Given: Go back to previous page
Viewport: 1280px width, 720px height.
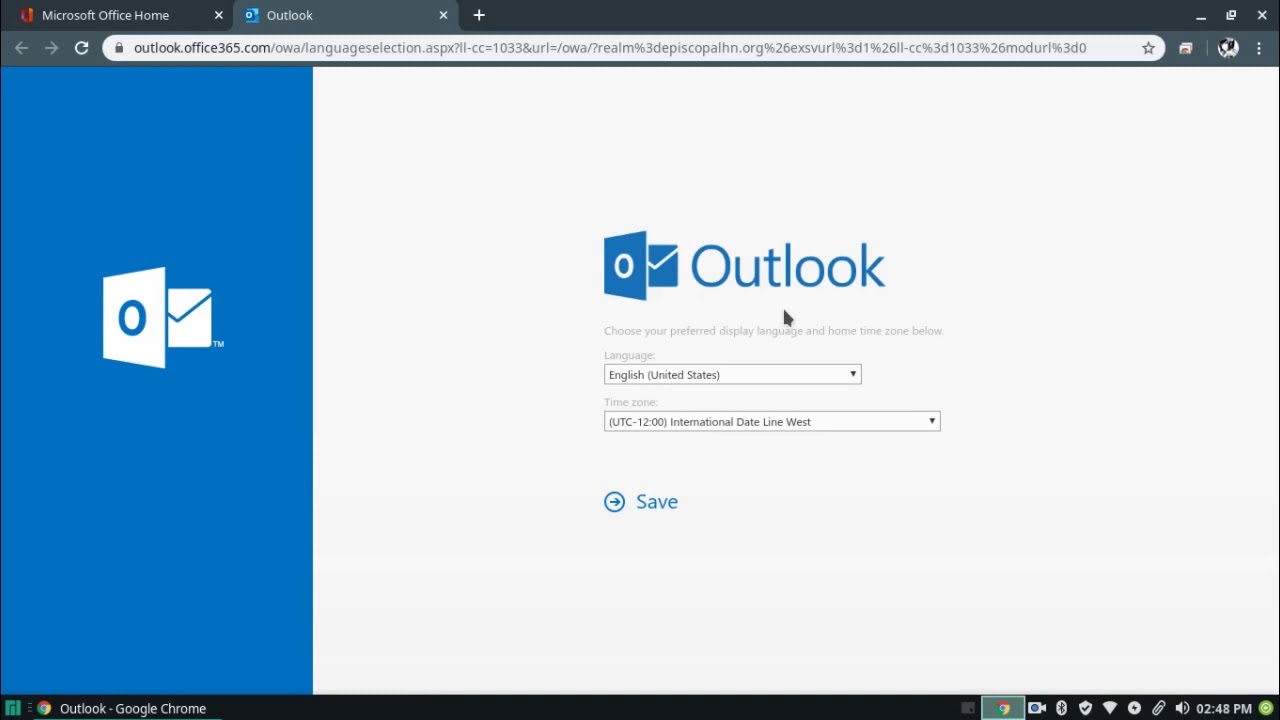Looking at the screenshot, I should click(22, 47).
